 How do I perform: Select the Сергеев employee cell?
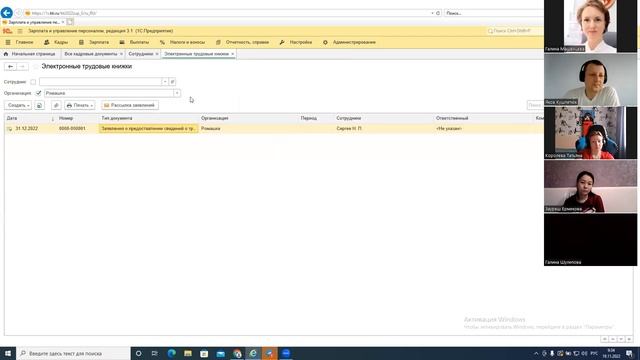(x=349, y=129)
